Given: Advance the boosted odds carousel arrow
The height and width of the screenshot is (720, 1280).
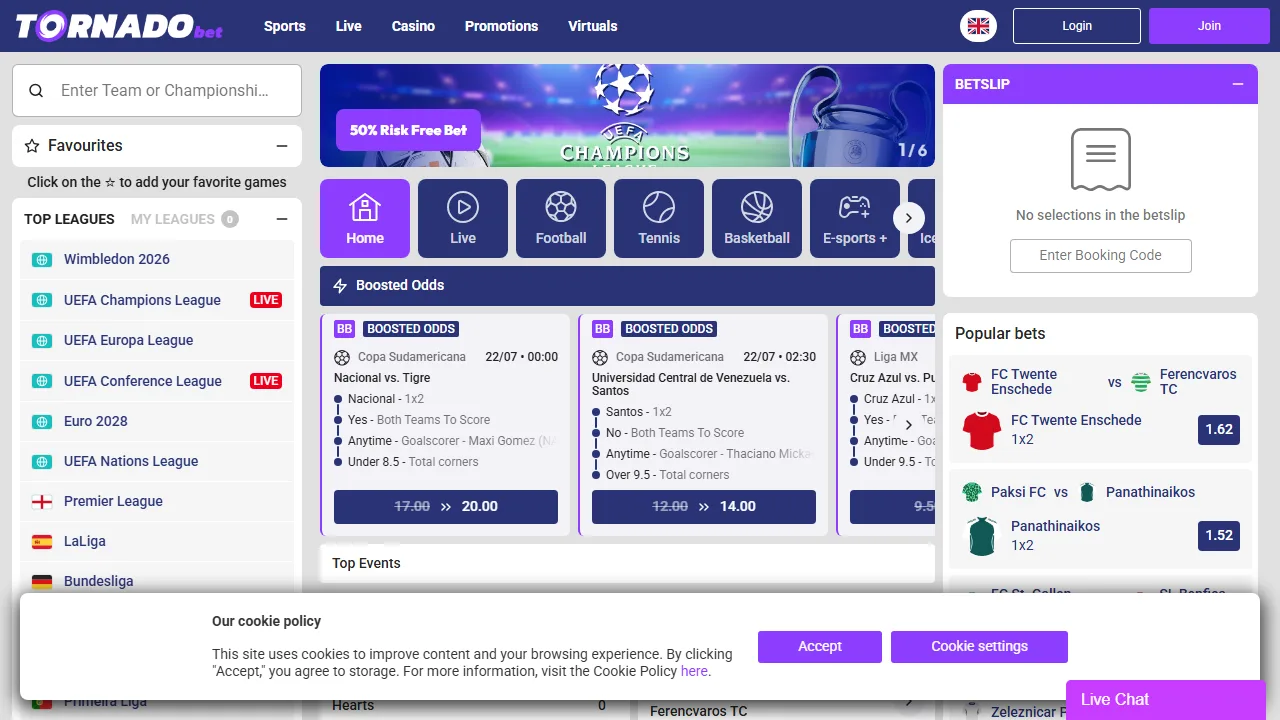Looking at the screenshot, I should pyautogui.click(x=909, y=425).
